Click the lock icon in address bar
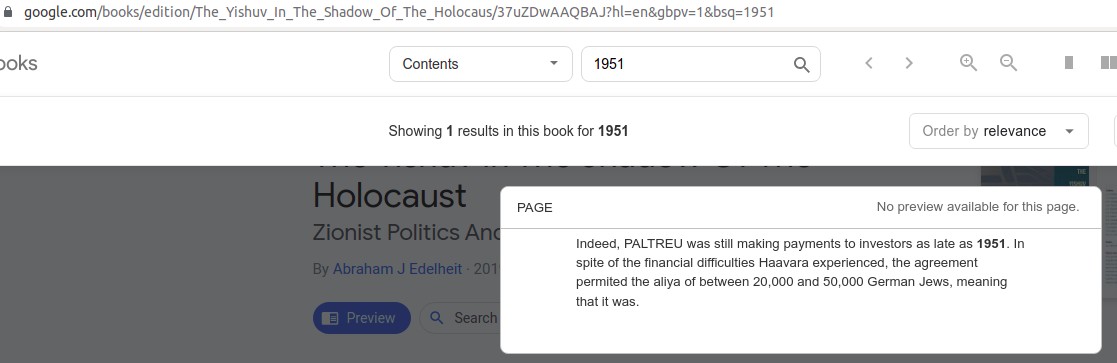The image size is (1117, 363). (8, 12)
